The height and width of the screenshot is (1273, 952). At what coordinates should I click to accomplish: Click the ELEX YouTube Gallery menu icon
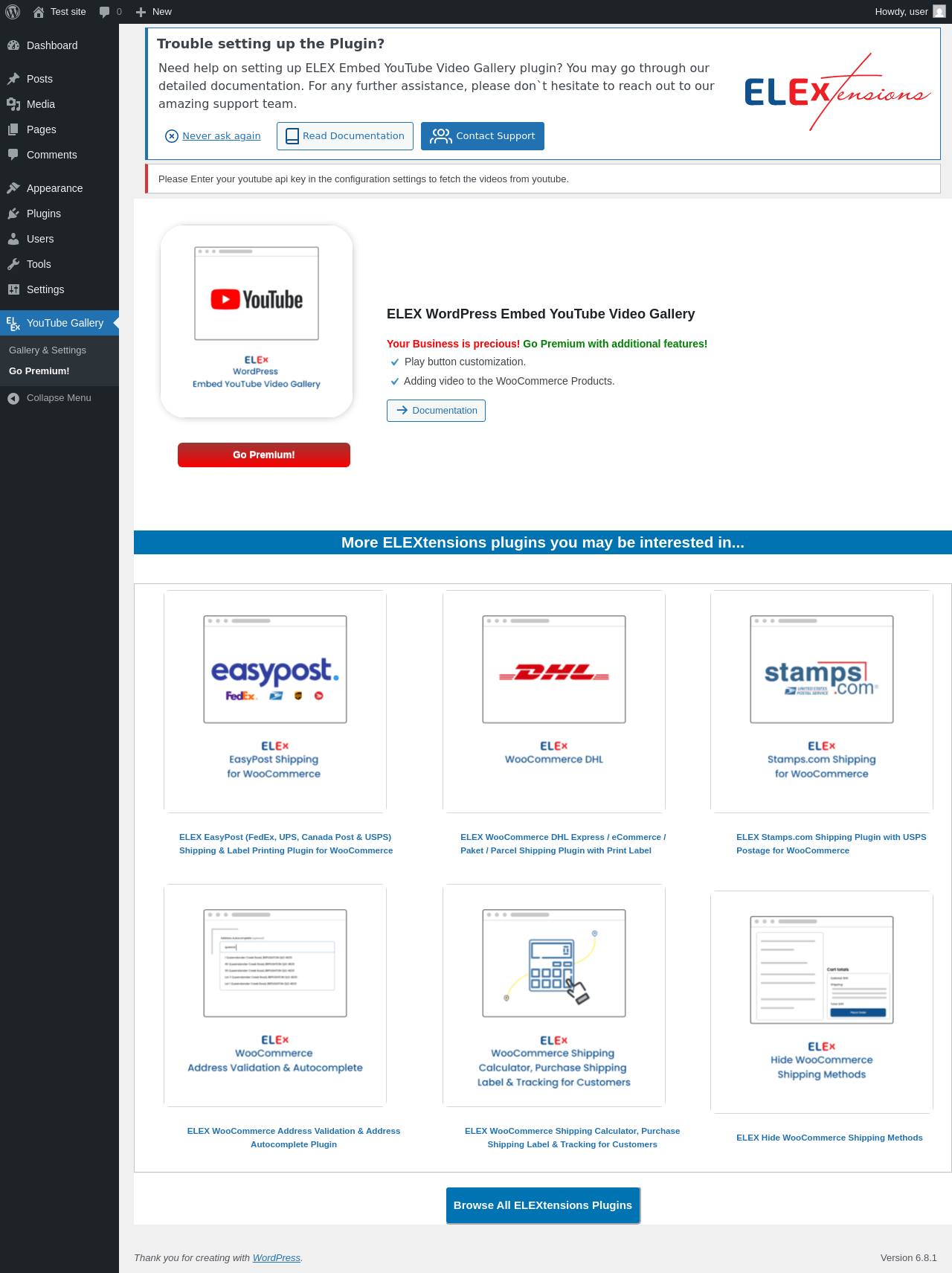(x=13, y=323)
